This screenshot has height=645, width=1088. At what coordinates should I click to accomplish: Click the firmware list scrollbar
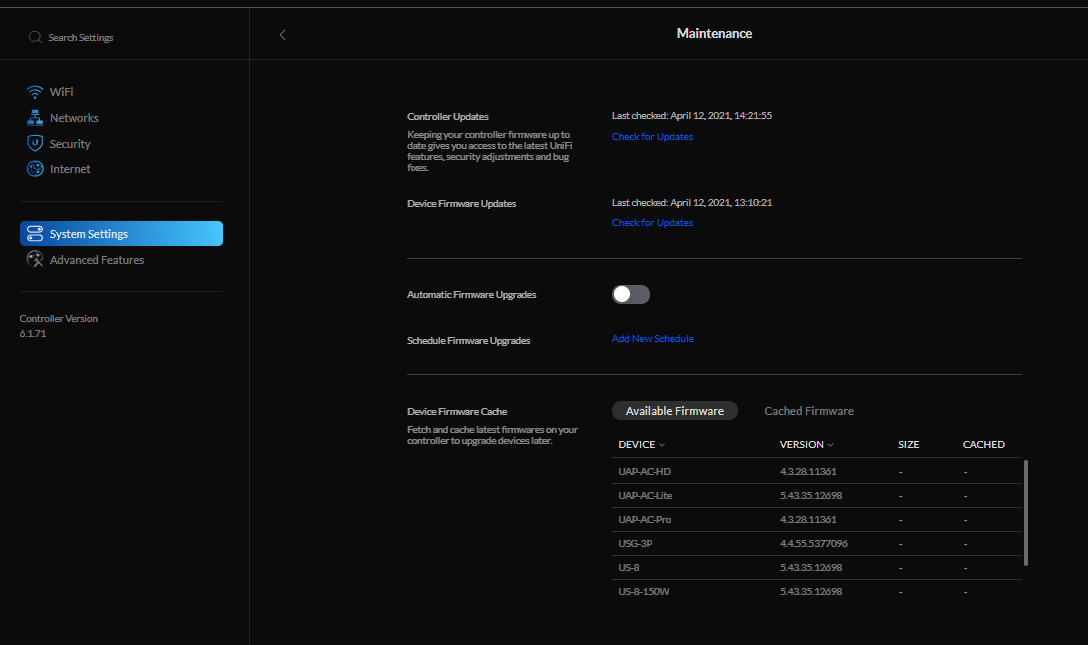1026,512
